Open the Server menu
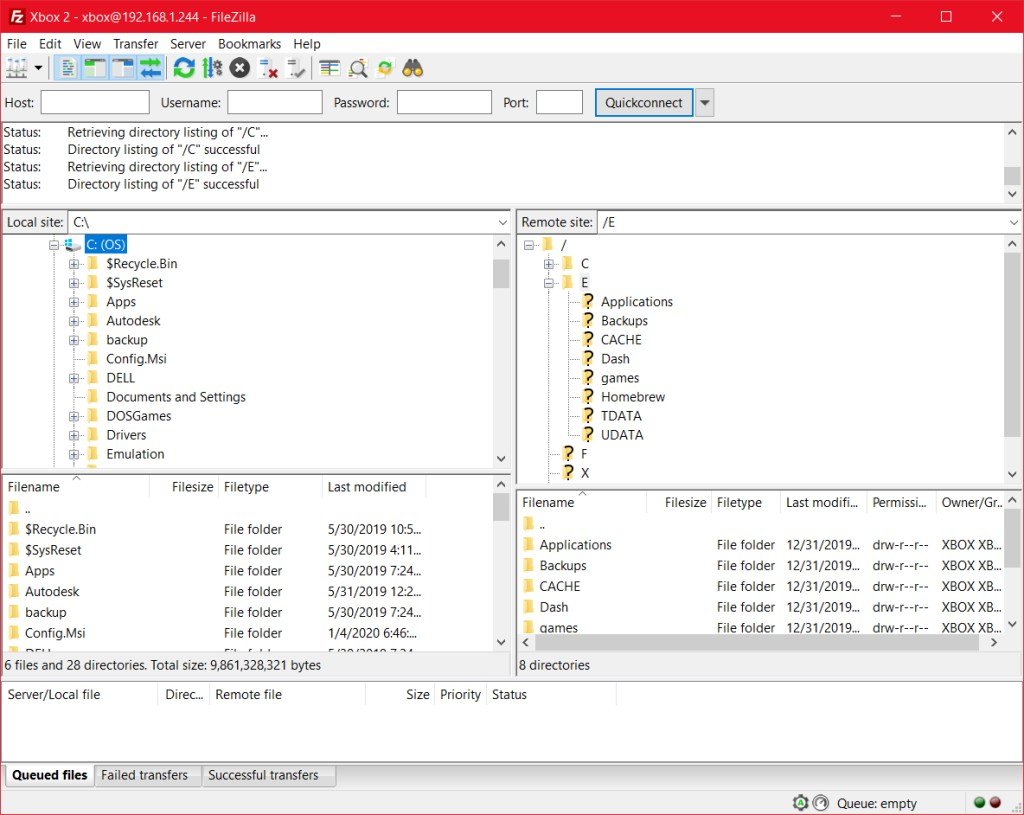1024x815 pixels. point(187,44)
